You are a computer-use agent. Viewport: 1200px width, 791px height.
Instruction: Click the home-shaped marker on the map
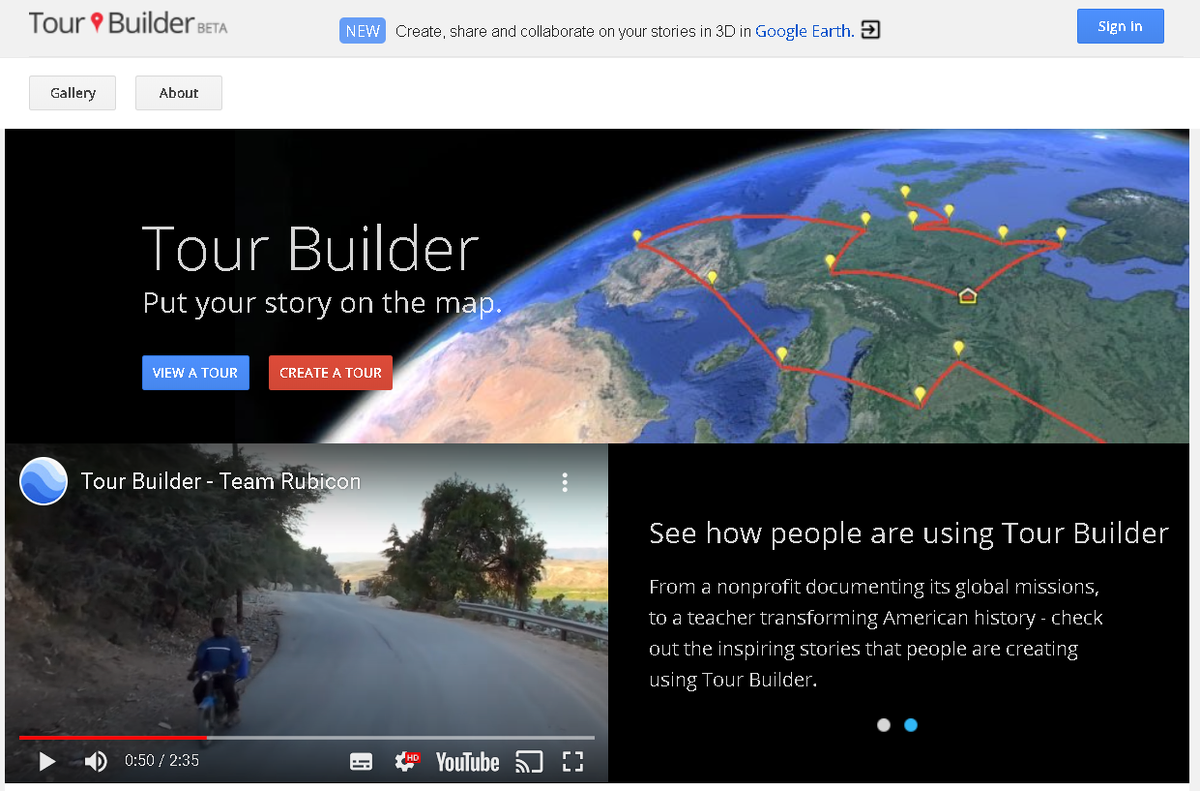(x=967, y=296)
